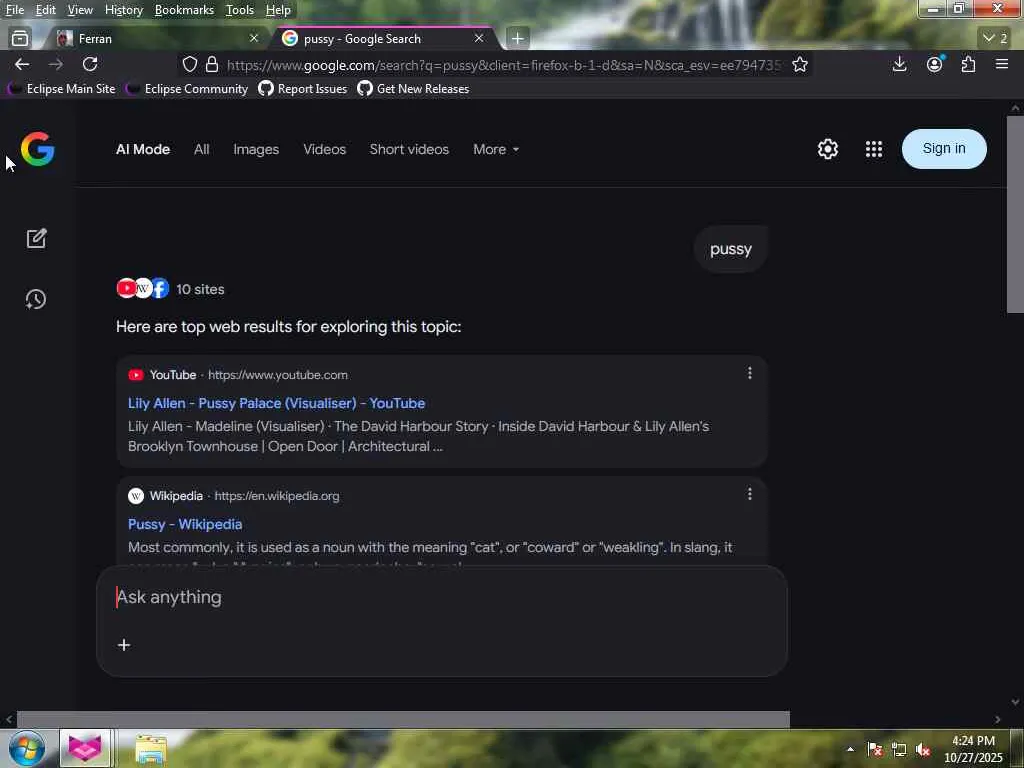The image size is (1024, 768).
Task: Click the 10 sites sources label
Action: pos(200,289)
